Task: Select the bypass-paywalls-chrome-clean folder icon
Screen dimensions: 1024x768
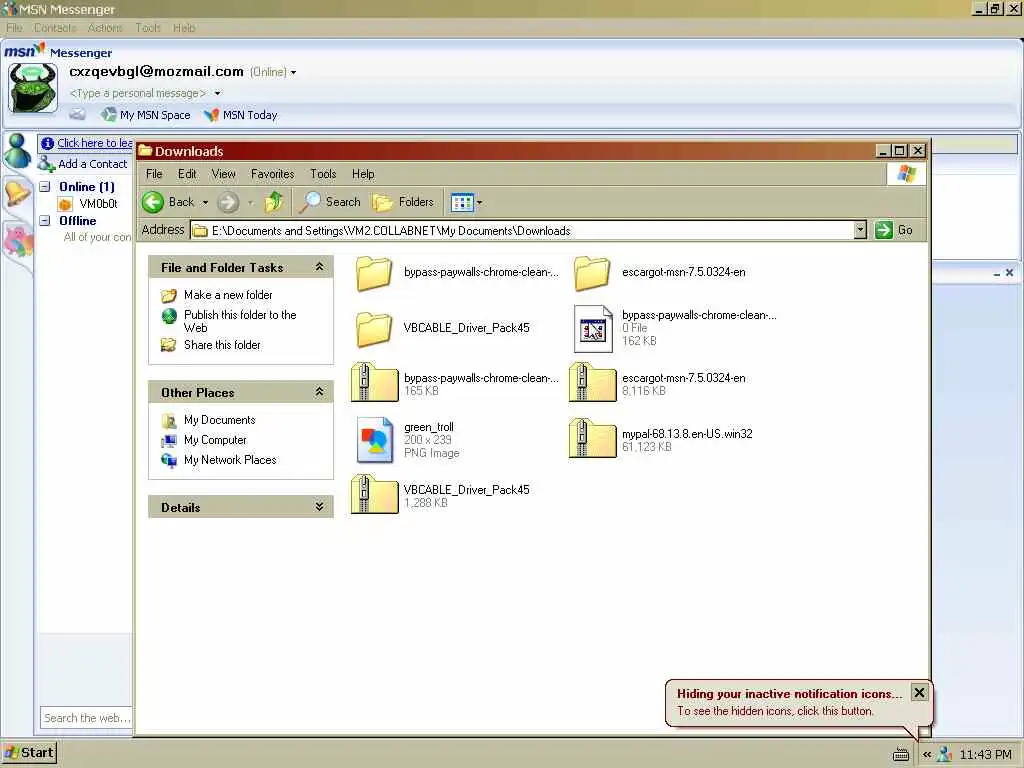Action: (374, 273)
